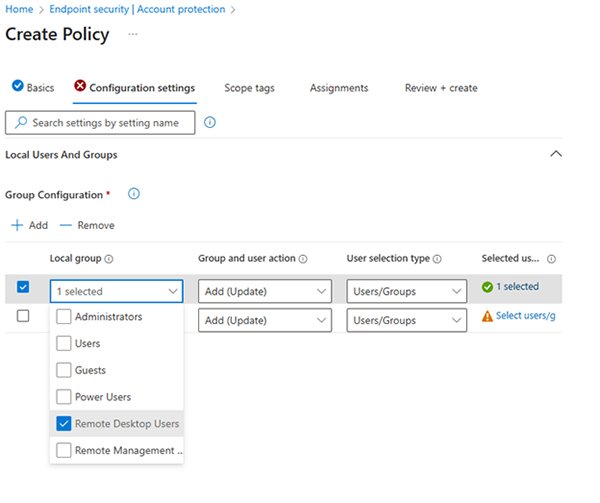Check the Users option in the list
Image resolution: width=600 pixels, height=503 pixels.
coord(64,343)
